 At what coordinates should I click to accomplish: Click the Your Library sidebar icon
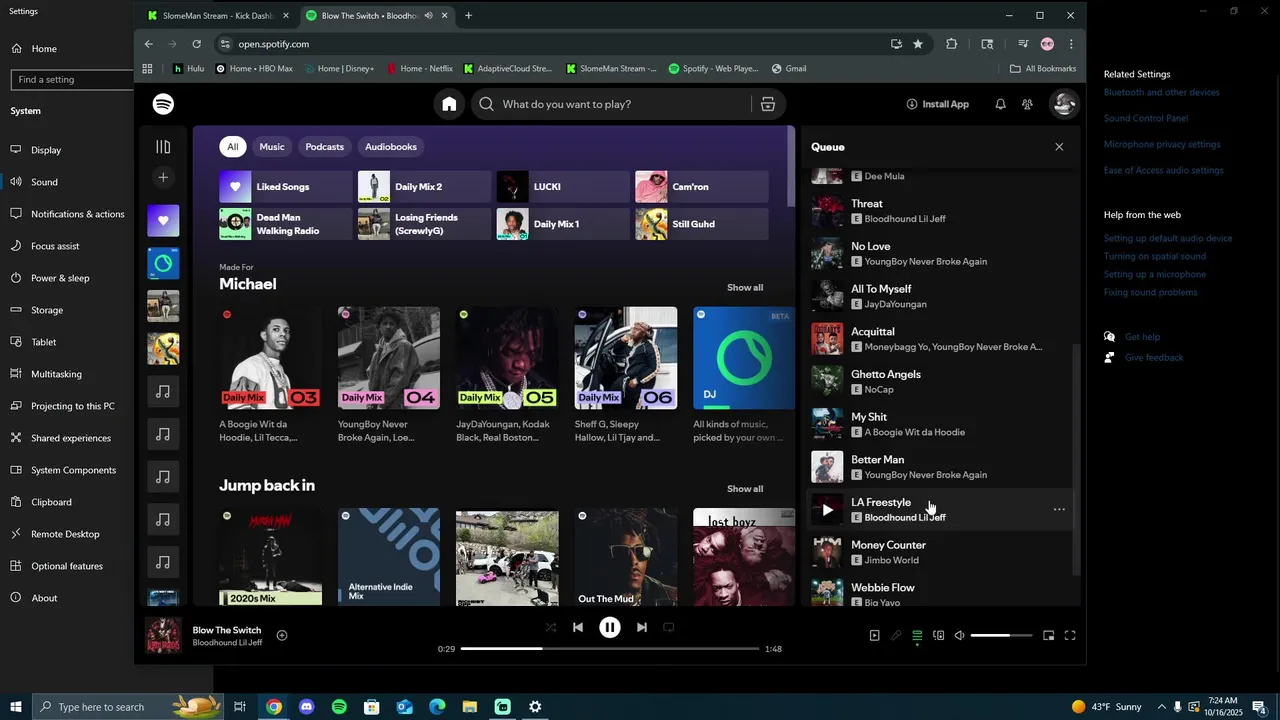coord(163,147)
